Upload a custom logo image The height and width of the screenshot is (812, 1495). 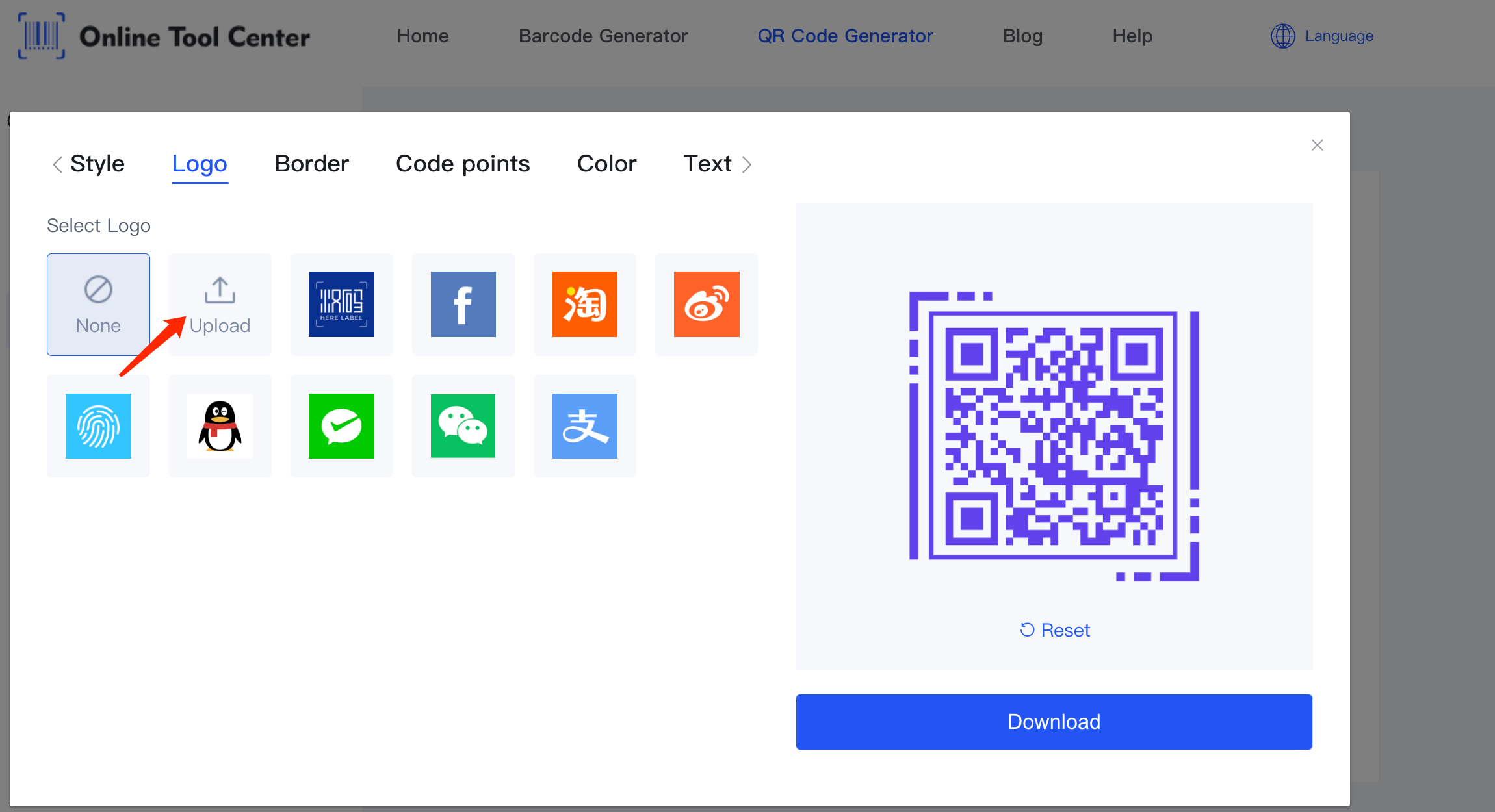pos(220,303)
